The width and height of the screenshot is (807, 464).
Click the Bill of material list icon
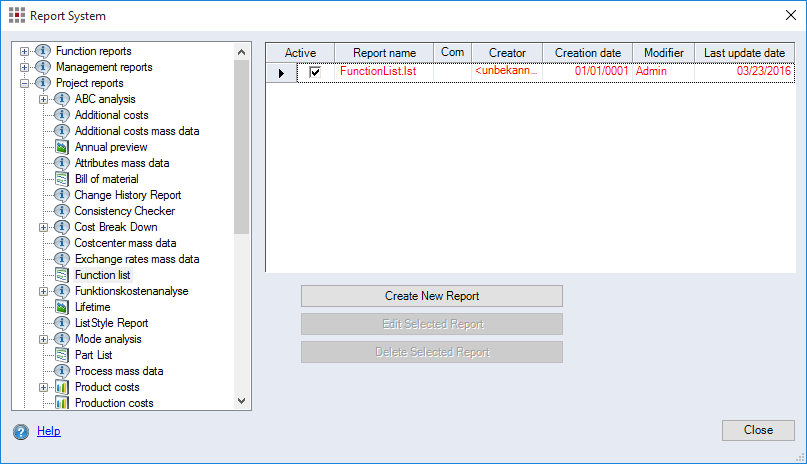(x=62, y=179)
